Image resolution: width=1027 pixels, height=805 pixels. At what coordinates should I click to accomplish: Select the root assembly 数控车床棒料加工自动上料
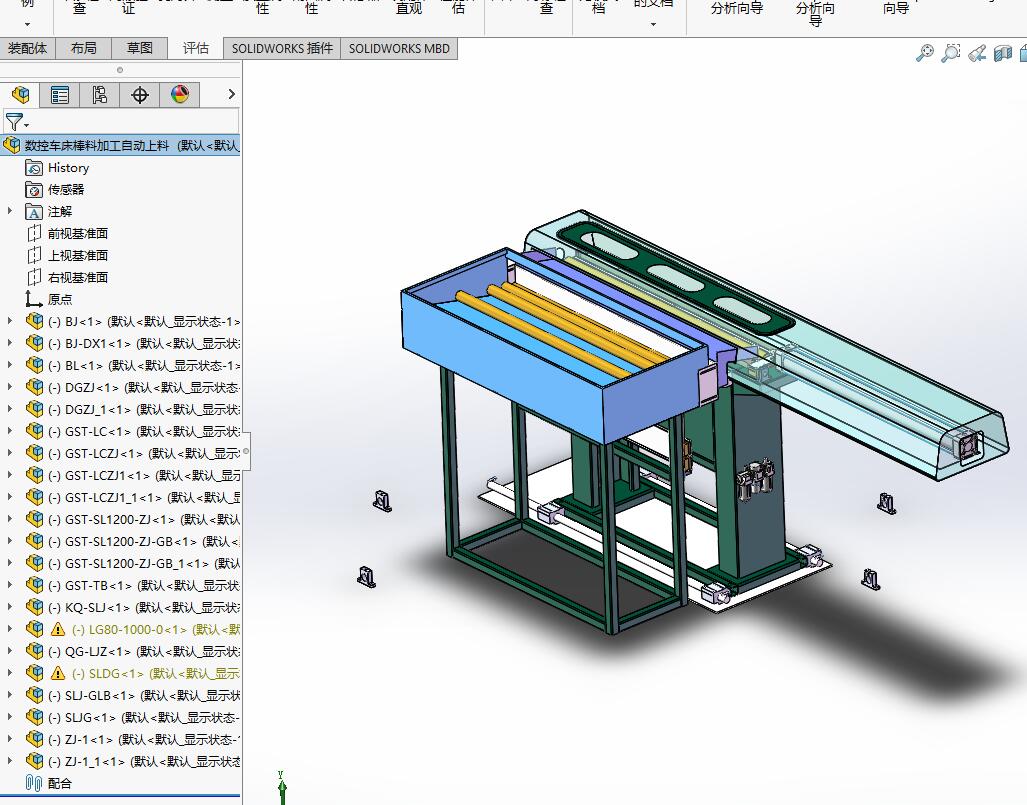tap(121, 145)
